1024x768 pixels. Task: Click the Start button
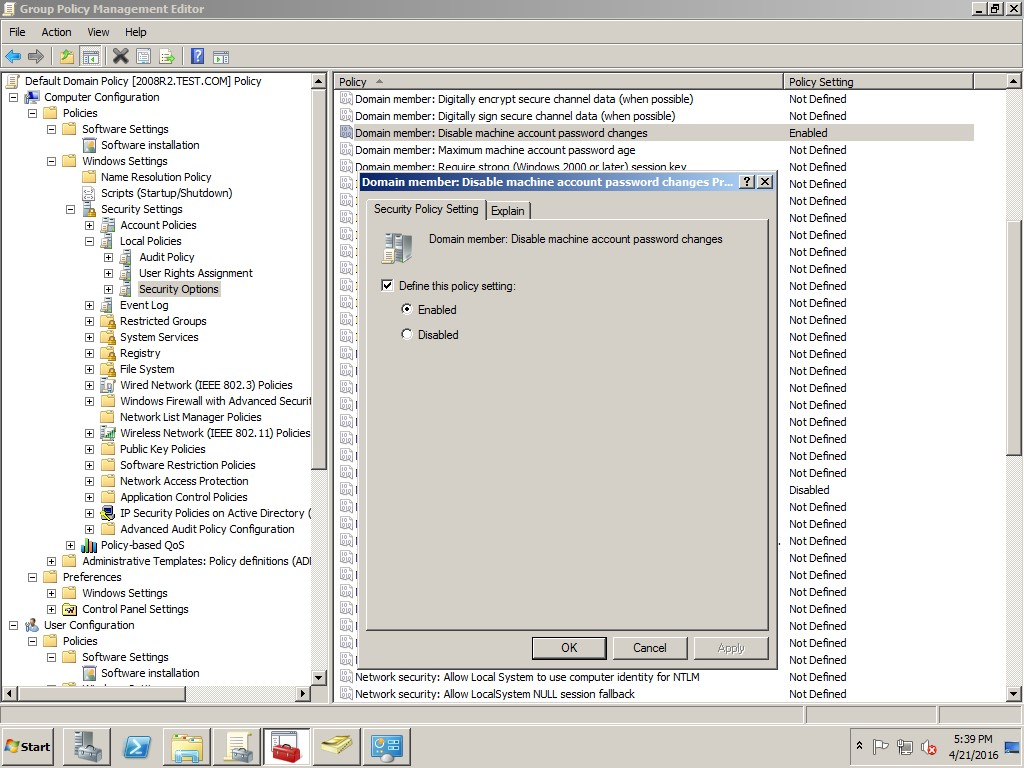coord(27,746)
